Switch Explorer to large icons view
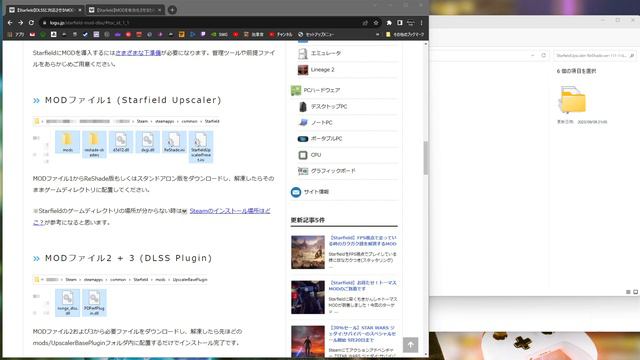 coord(636,292)
